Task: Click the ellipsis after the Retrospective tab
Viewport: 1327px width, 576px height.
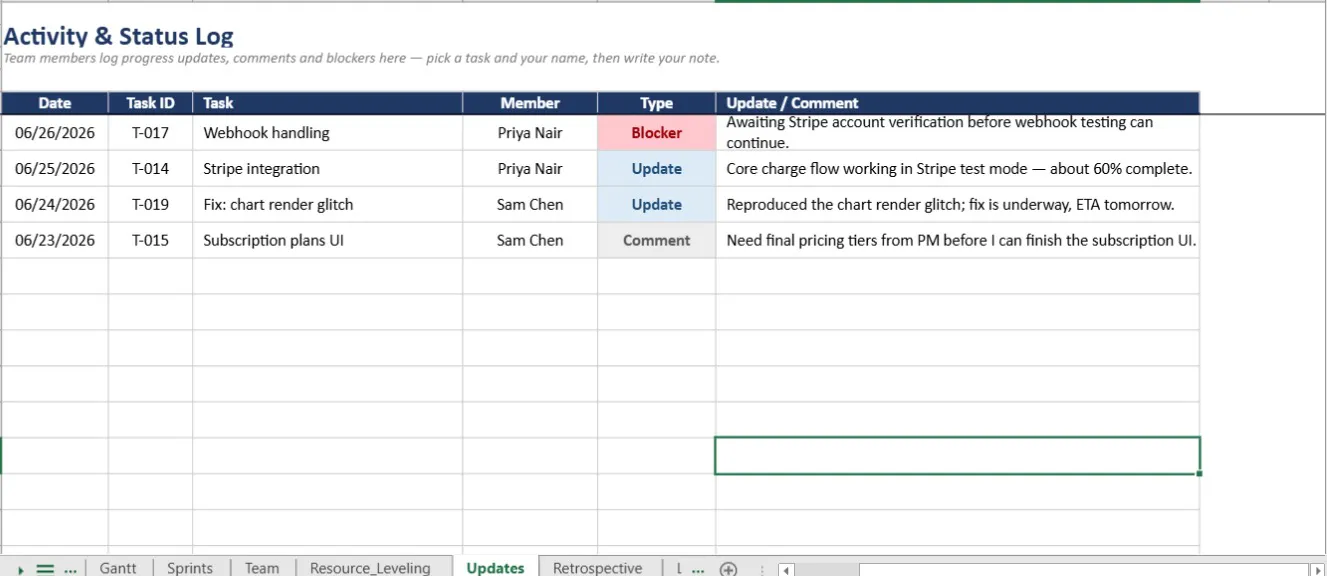Action: [x=698, y=569]
